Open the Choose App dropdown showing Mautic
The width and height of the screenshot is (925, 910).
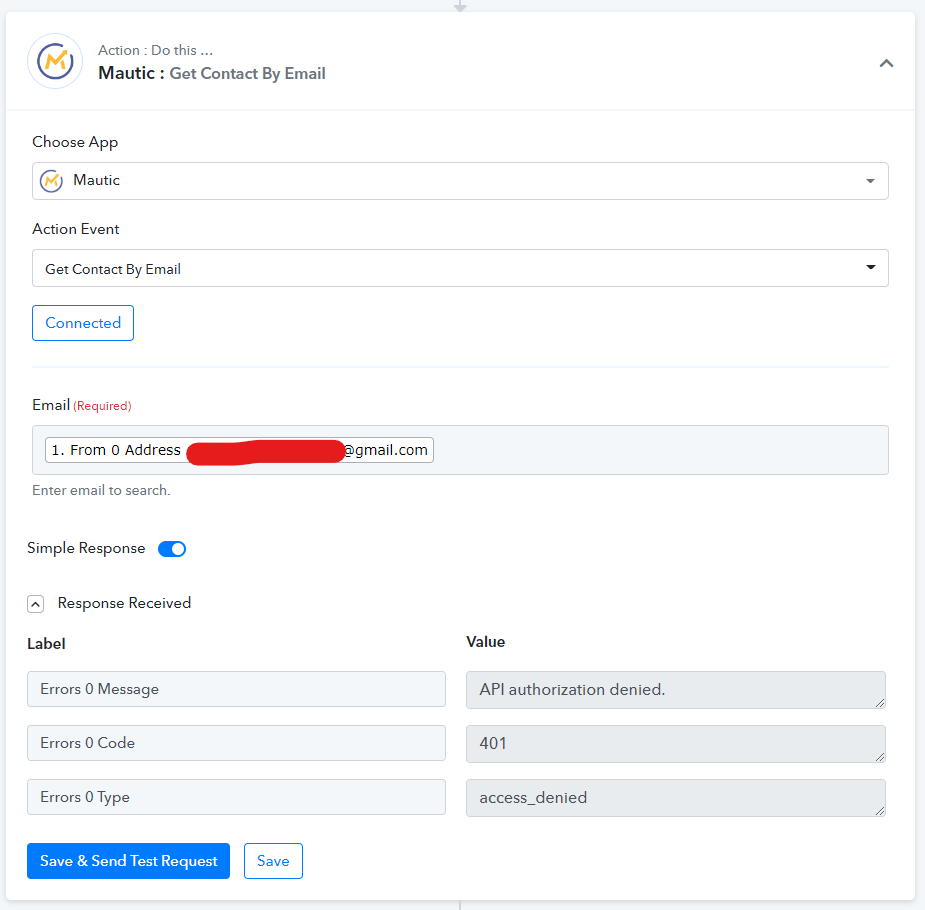pos(460,181)
